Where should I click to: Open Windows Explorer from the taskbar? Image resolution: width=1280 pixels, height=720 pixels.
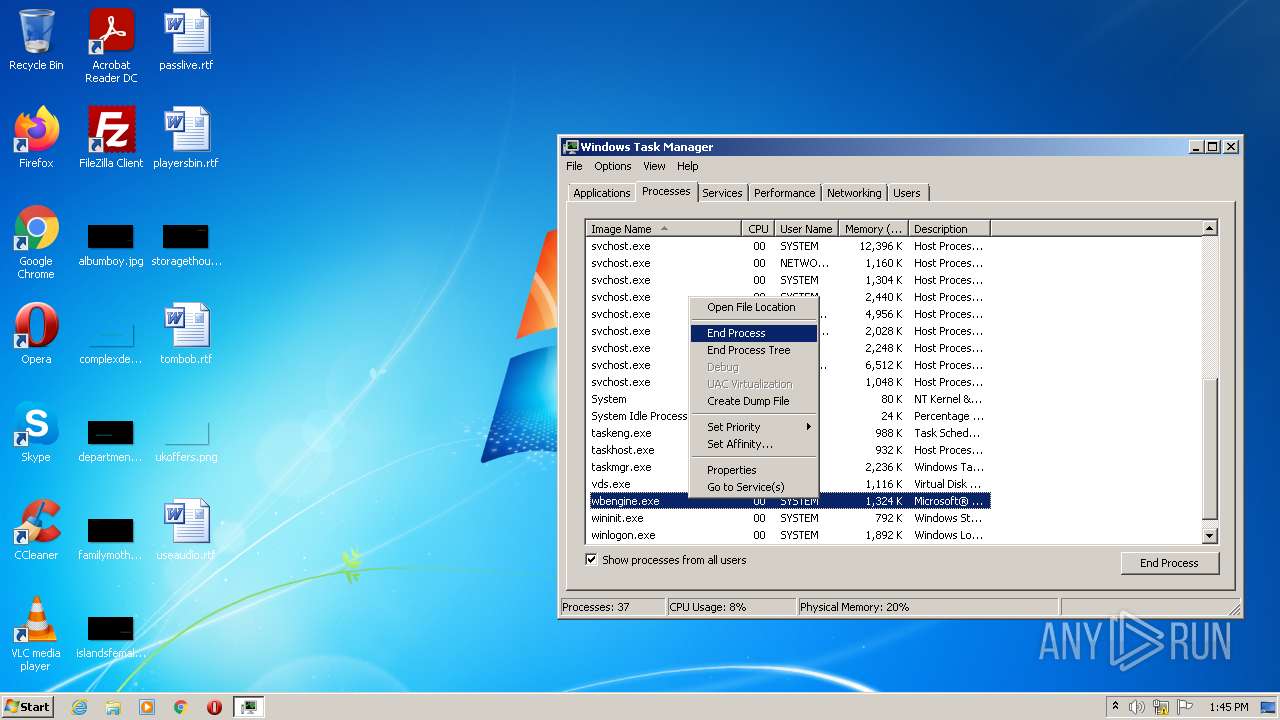[x=113, y=707]
